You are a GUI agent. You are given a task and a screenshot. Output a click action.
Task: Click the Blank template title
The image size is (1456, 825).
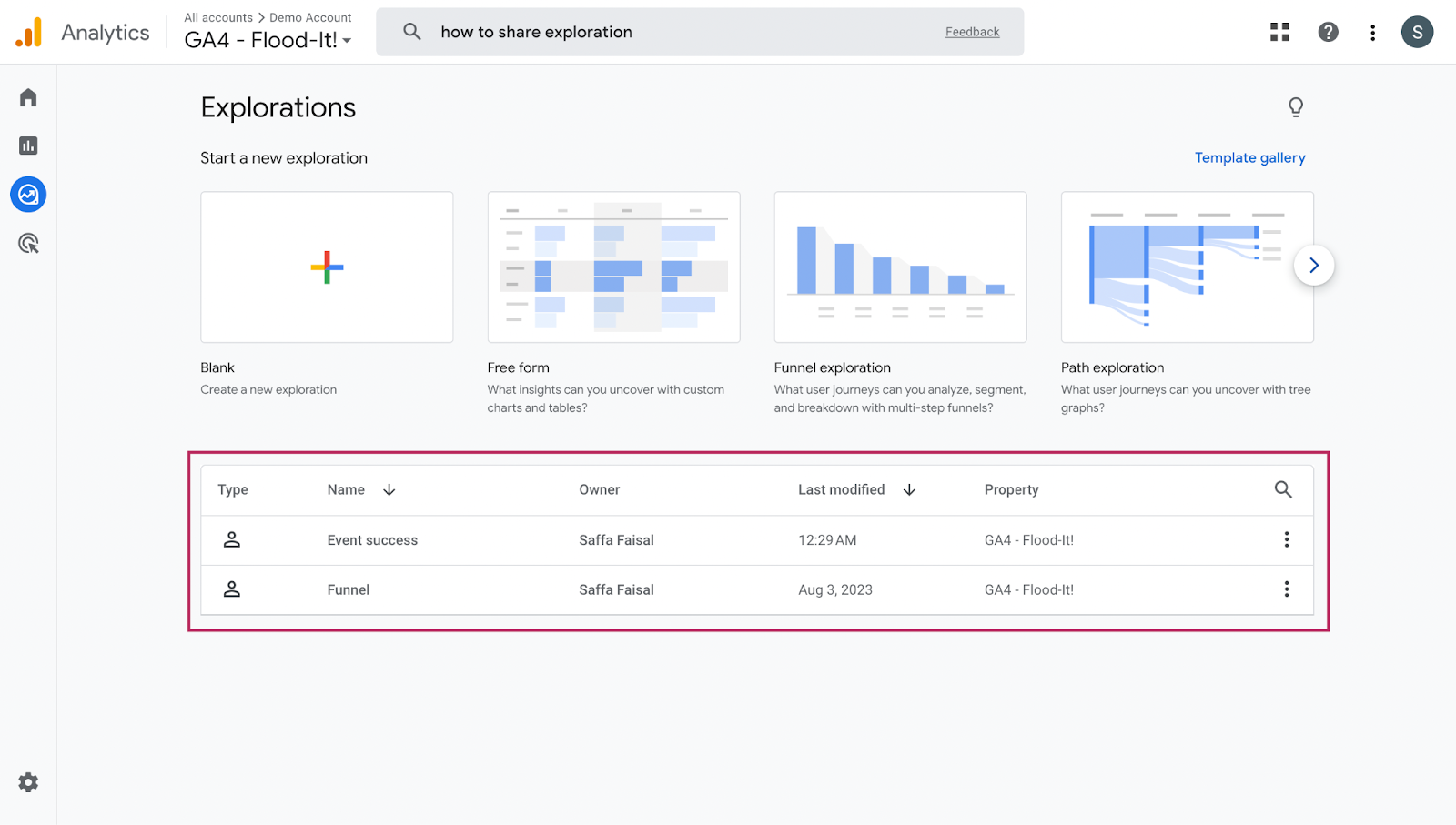click(217, 367)
